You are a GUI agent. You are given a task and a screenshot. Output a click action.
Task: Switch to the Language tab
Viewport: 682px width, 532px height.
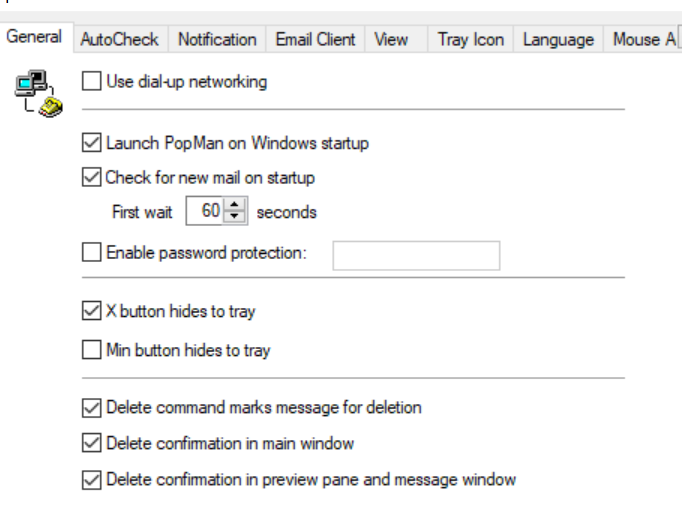coord(558,40)
